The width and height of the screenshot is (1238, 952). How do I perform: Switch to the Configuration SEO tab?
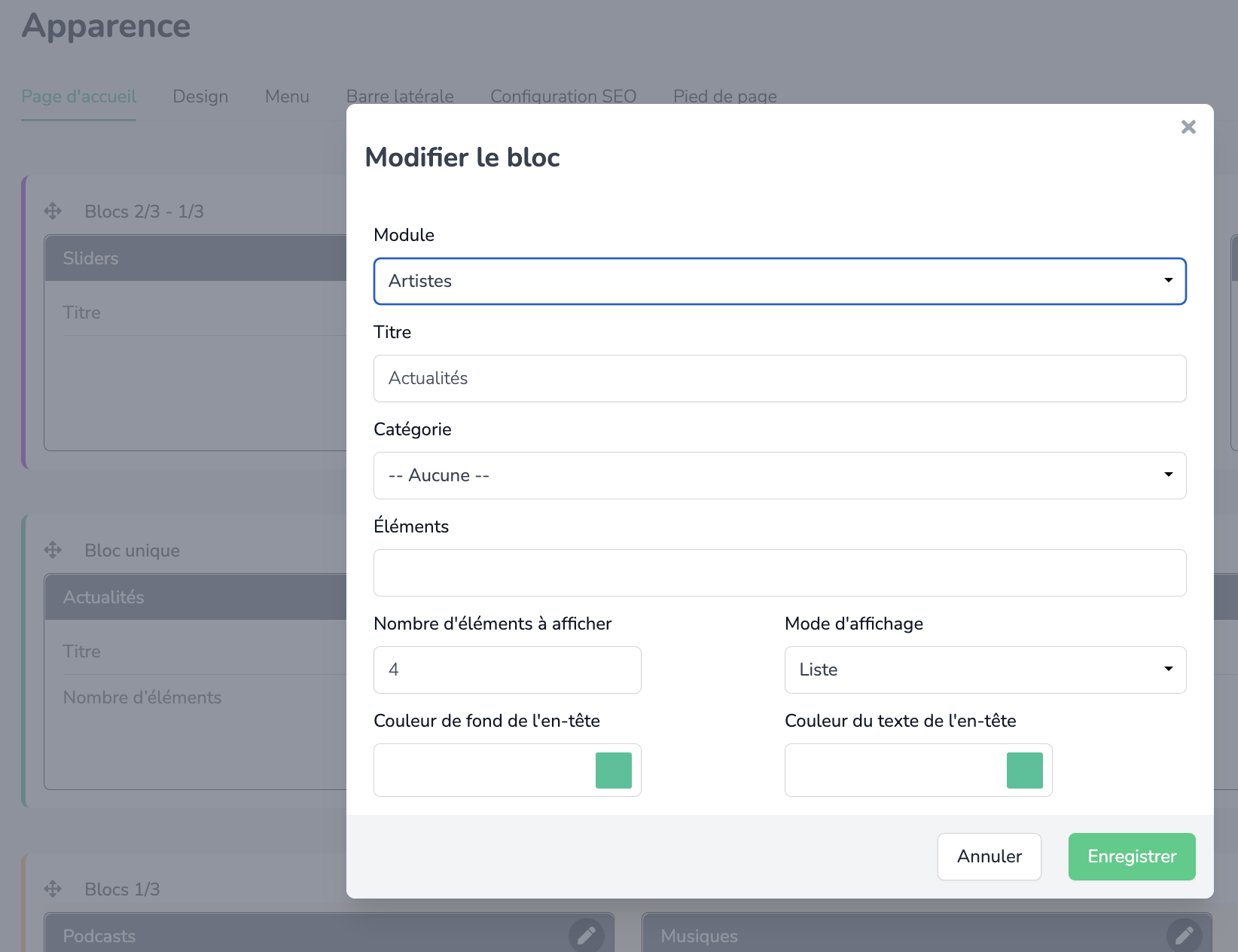(563, 96)
